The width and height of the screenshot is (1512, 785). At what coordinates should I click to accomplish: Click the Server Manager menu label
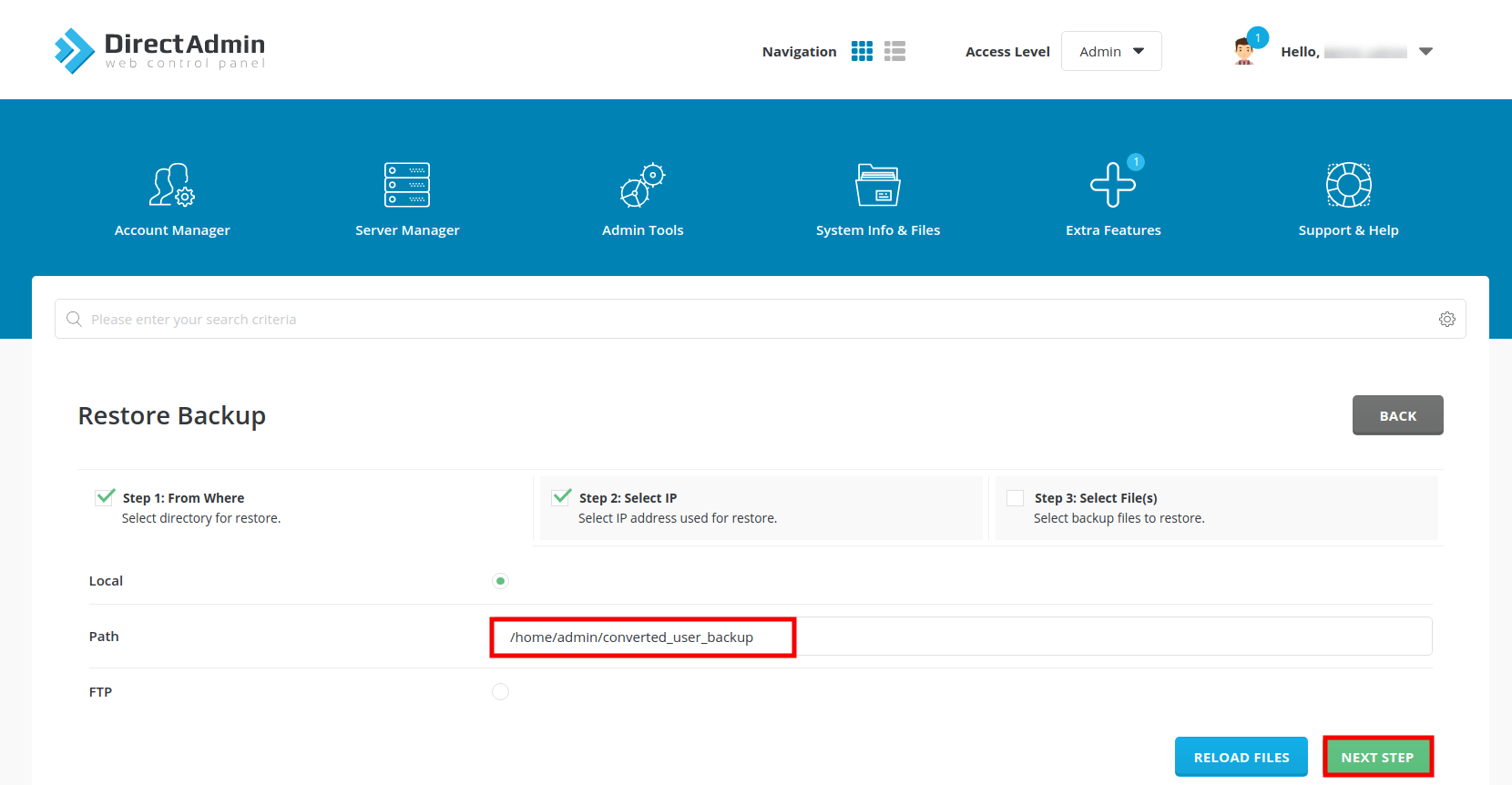pos(407,230)
